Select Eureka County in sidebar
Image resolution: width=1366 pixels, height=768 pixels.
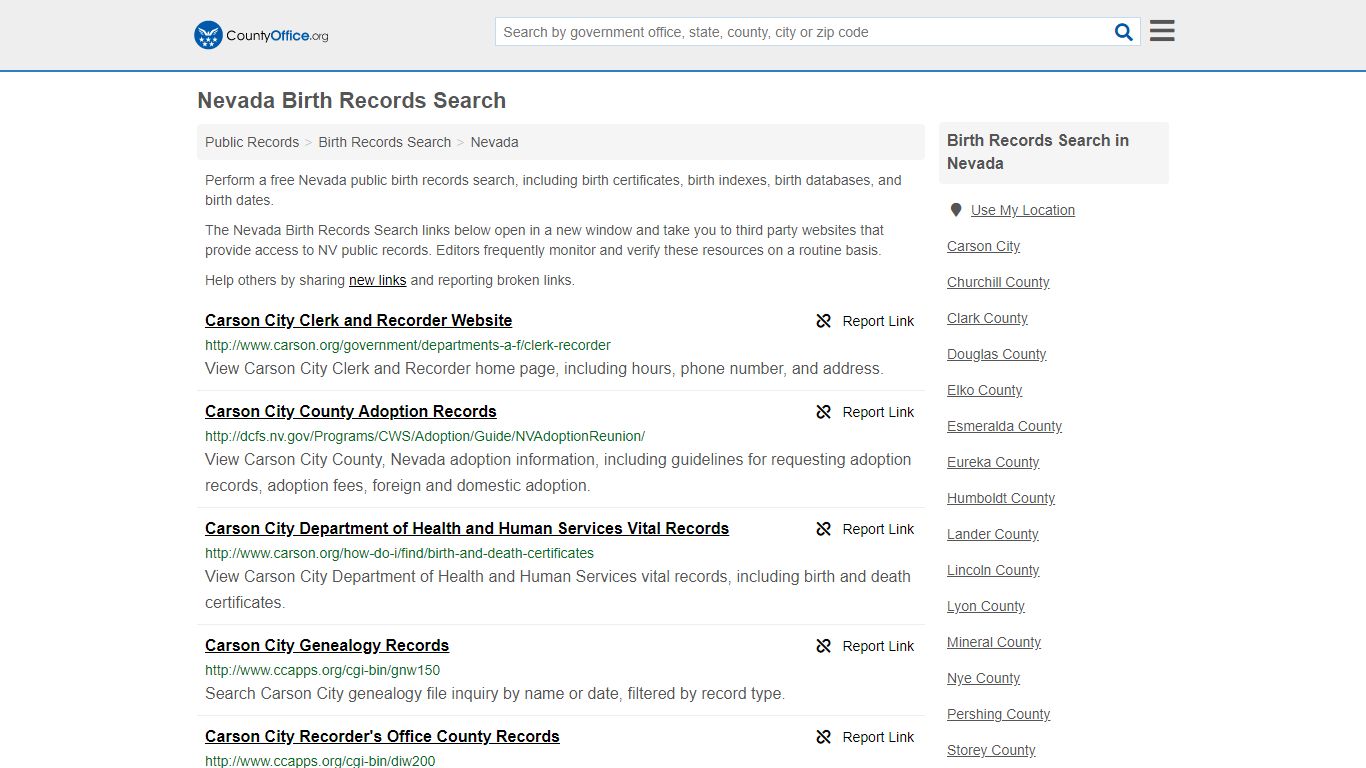(993, 462)
